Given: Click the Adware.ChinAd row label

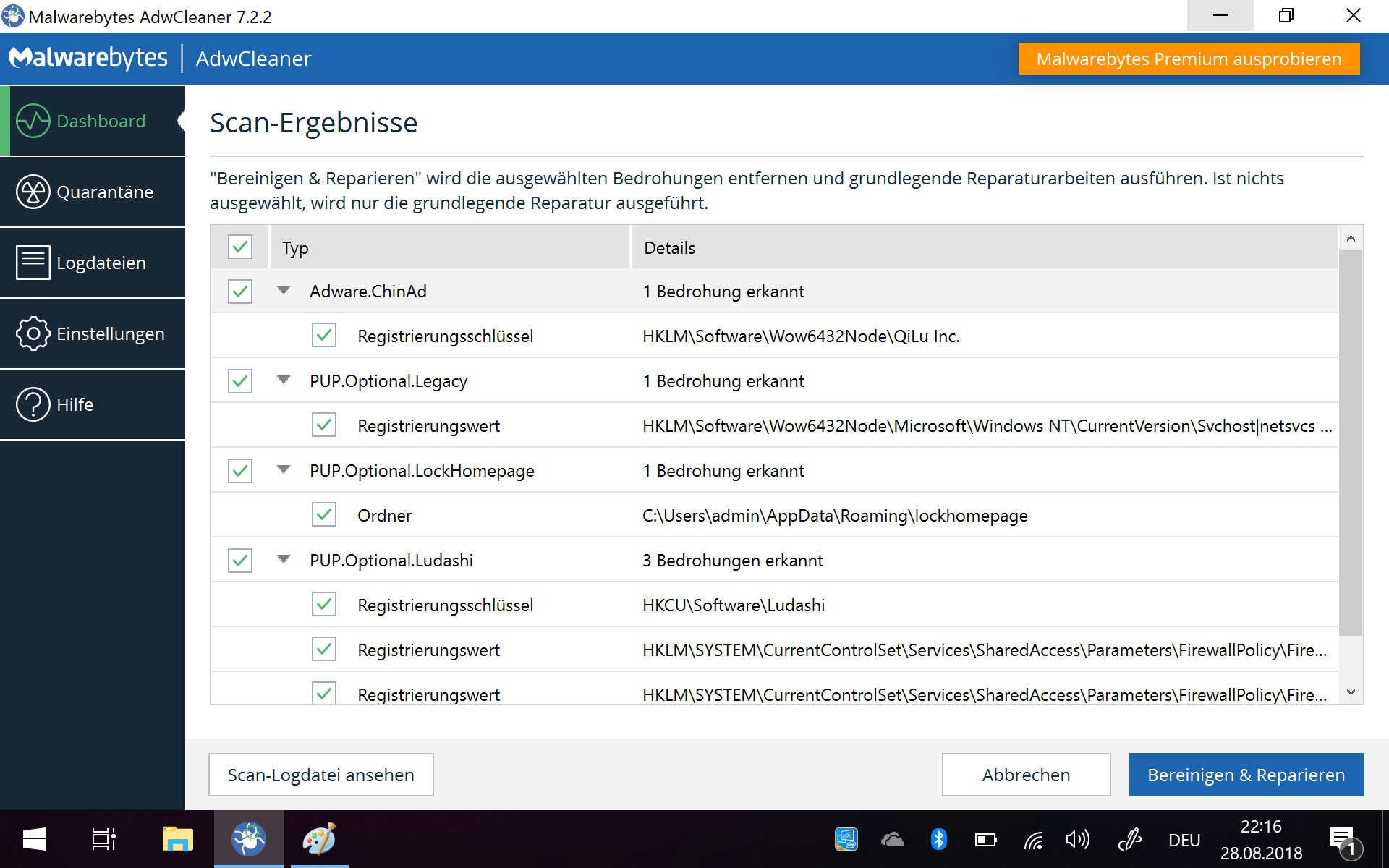Looking at the screenshot, I should click(368, 292).
